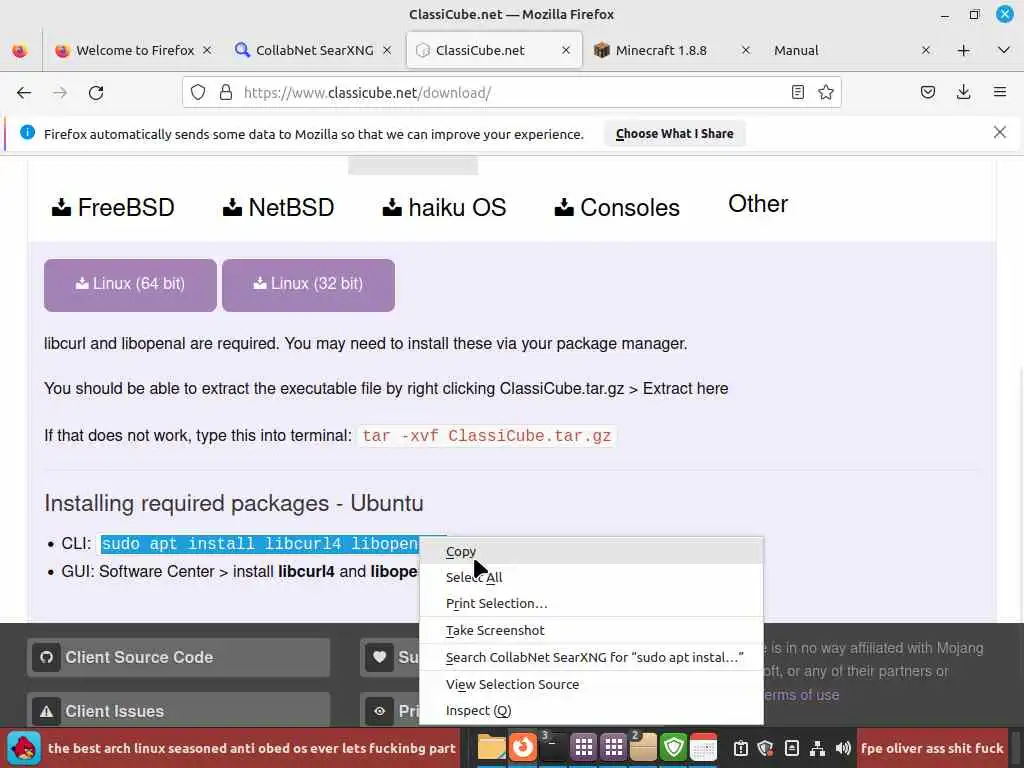
Task: Focus Firefox from the taskbar icon
Action: point(522,748)
